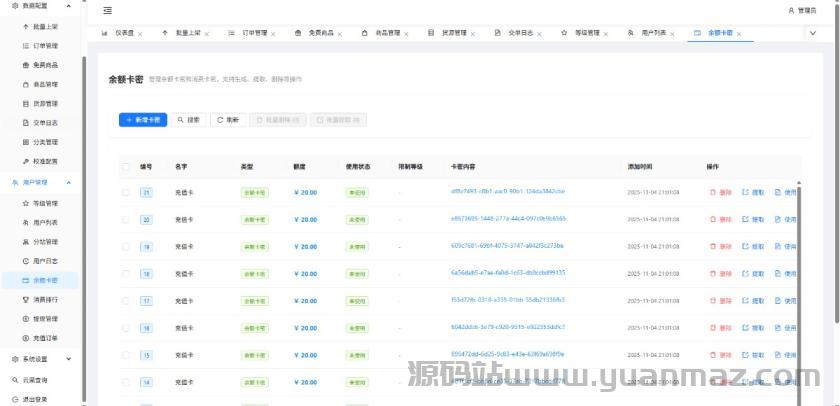Click the 提取 extract icon in row 20
Image resolution: width=840 pixels, height=406 pixels.
click(x=752, y=219)
